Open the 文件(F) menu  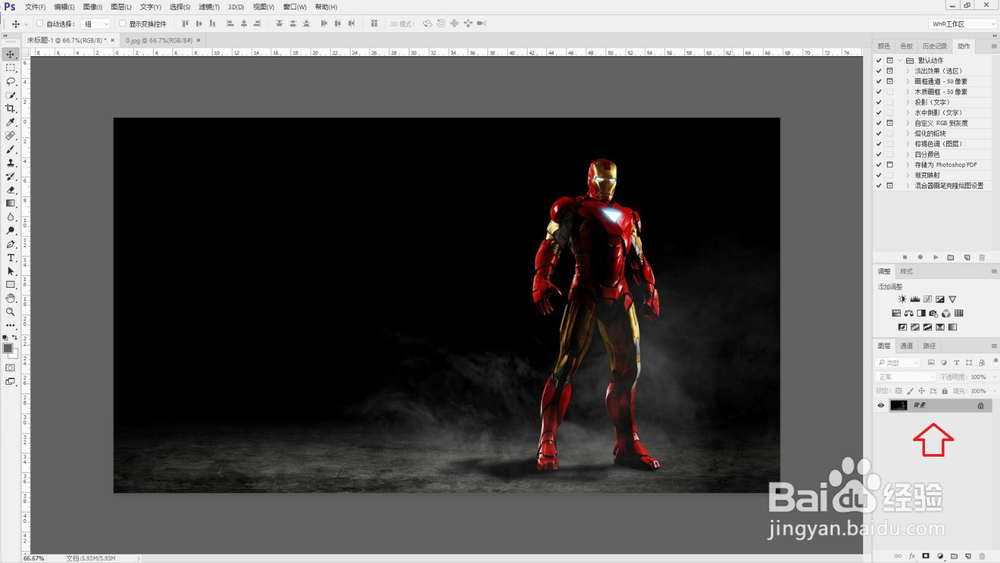click(35, 7)
